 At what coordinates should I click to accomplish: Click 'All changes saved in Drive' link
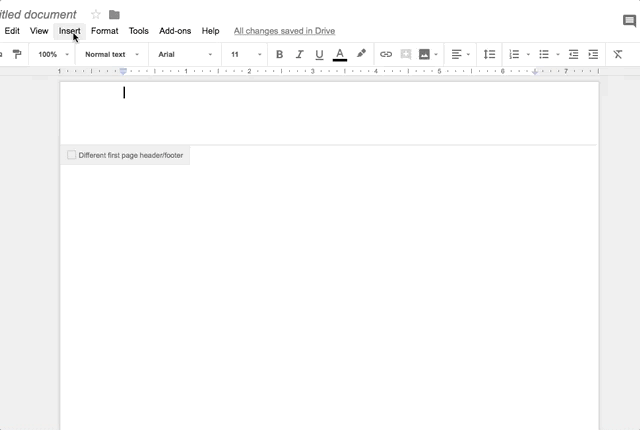[284, 31]
